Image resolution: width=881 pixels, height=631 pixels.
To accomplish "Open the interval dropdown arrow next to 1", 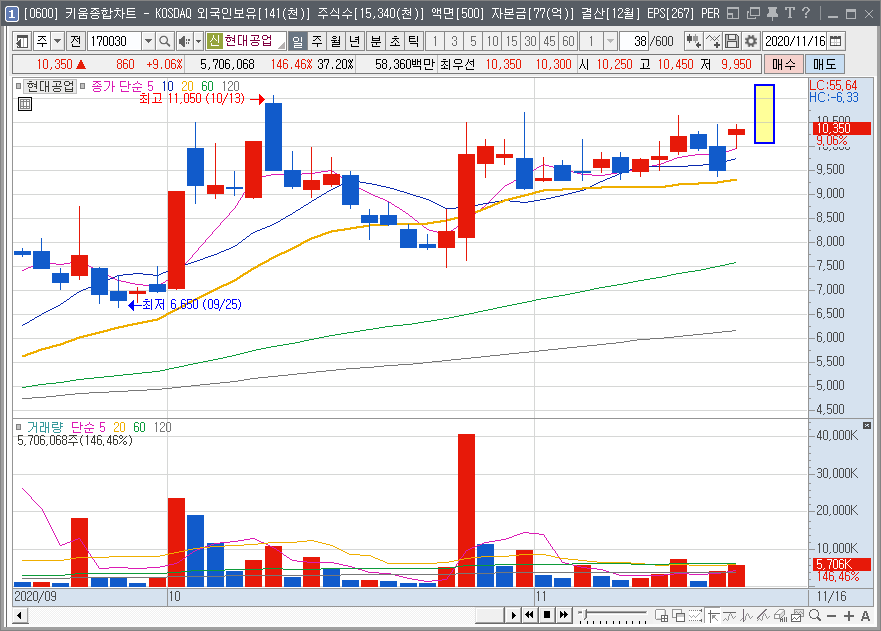I will (610, 41).
